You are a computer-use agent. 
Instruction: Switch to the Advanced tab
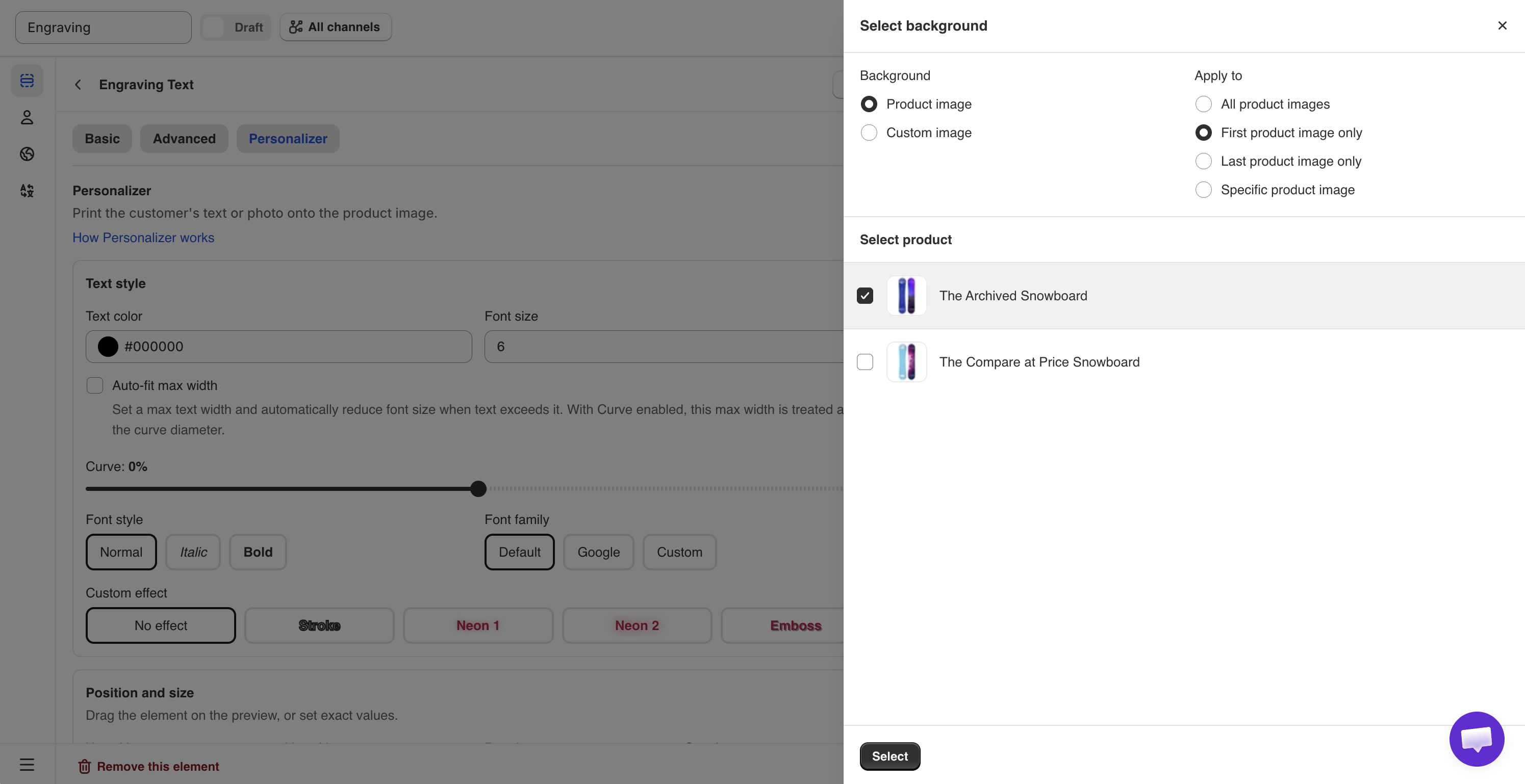184,139
